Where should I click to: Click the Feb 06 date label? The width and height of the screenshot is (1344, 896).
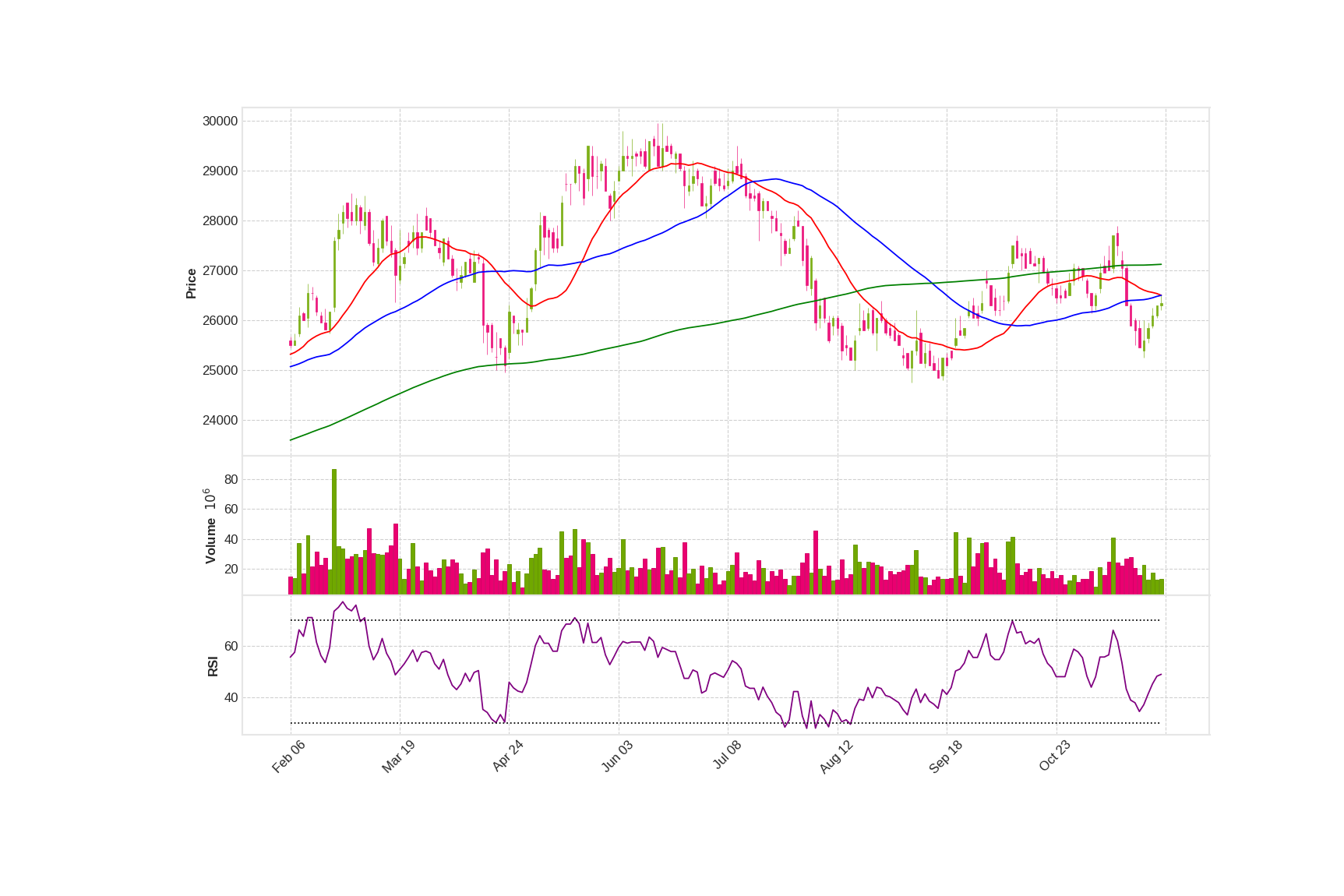[288, 757]
